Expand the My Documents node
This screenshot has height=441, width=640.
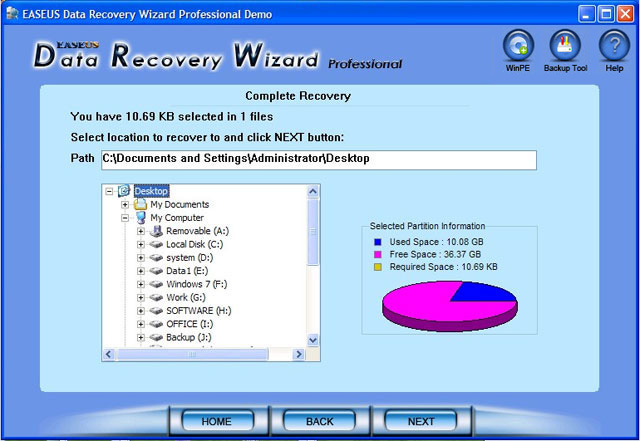pyautogui.click(x=125, y=205)
